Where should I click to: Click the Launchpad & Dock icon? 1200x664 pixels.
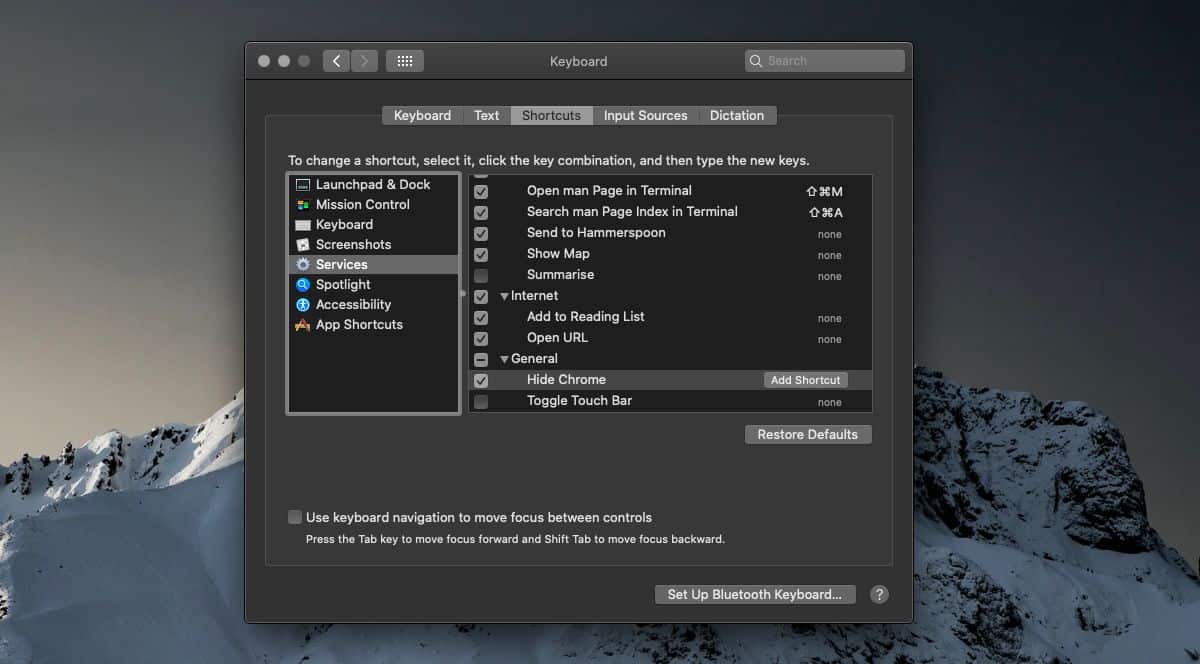pyautogui.click(x=303, y=185)
